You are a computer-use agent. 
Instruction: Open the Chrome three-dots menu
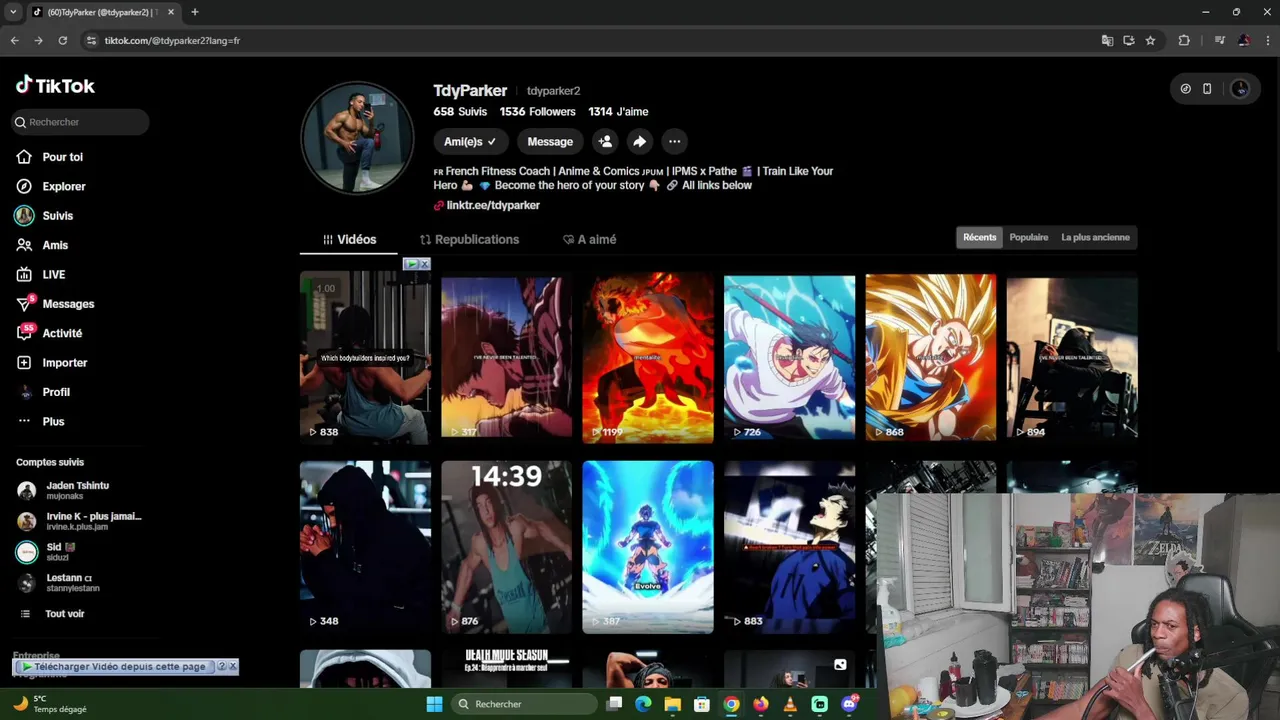(x=1267, y=41)
